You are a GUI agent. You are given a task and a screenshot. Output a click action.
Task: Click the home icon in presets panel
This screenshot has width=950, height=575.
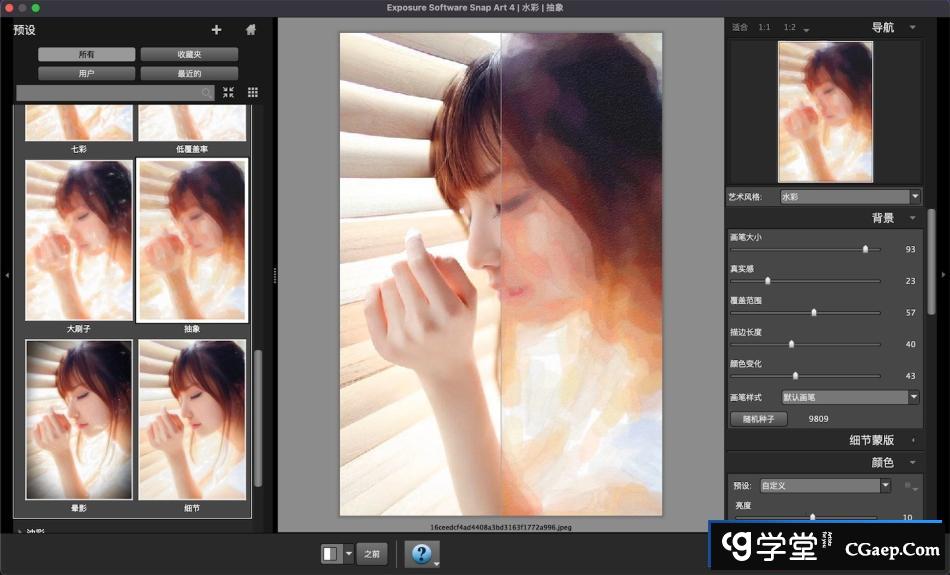tap(250, 30)
